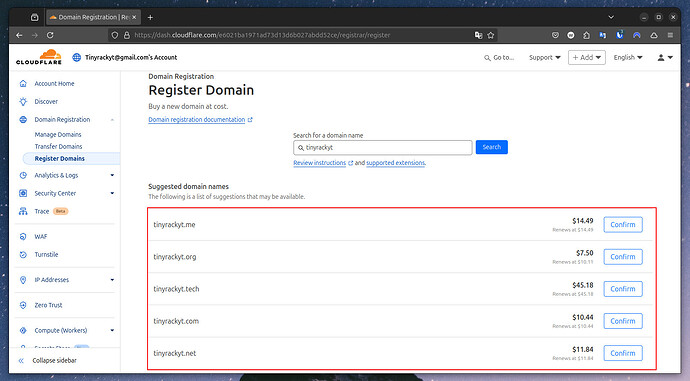Click the $7.50 price

coord(584,253)
